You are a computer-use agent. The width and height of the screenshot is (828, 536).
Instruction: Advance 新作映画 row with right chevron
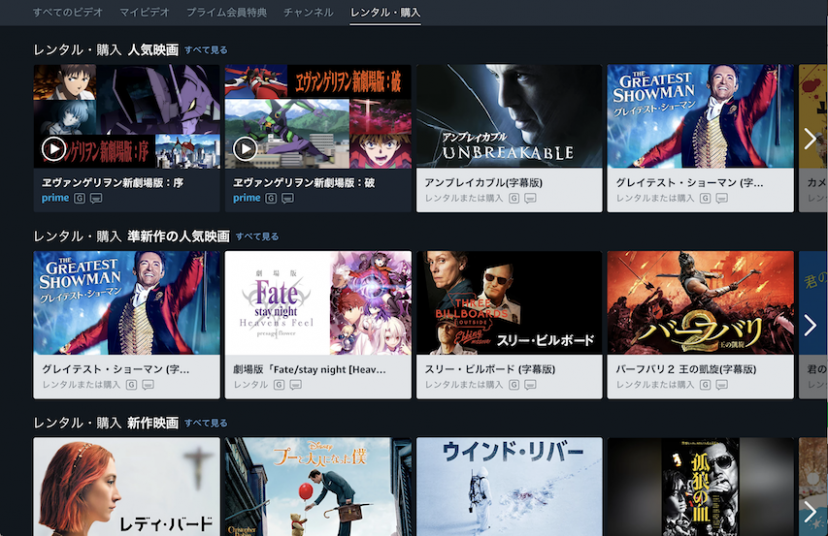coord(810,512)
